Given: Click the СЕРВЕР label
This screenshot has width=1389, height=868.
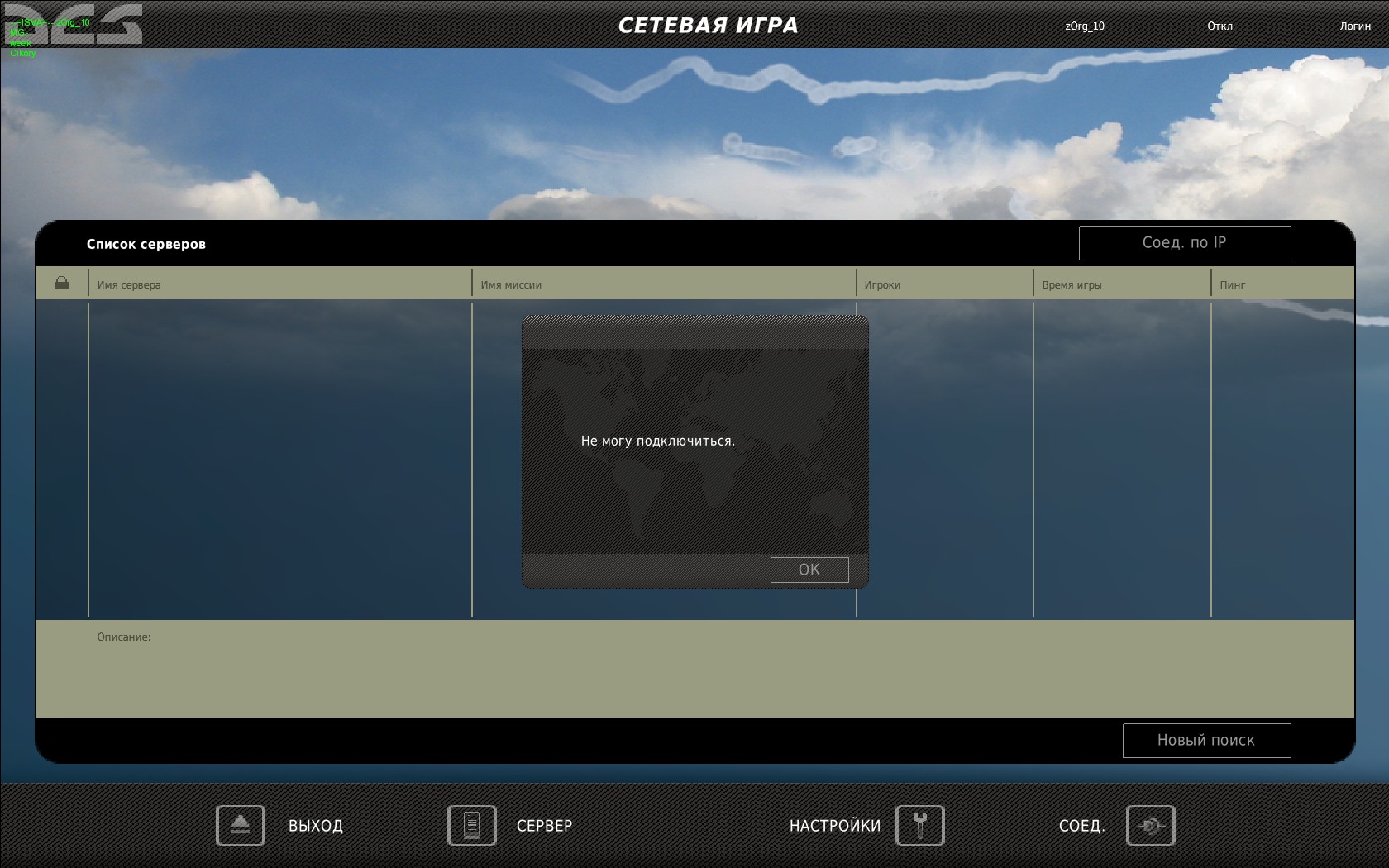Looking at the screenshot, I should (x=544, y=826).
